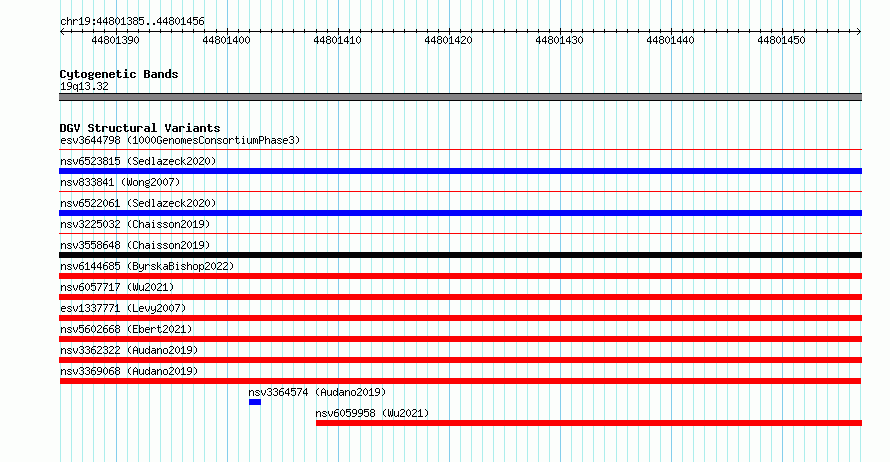Open variant nsv5602668 (Ebert2021) label
The width and height of the screenshot is (890, 462).
coord(126,329)
